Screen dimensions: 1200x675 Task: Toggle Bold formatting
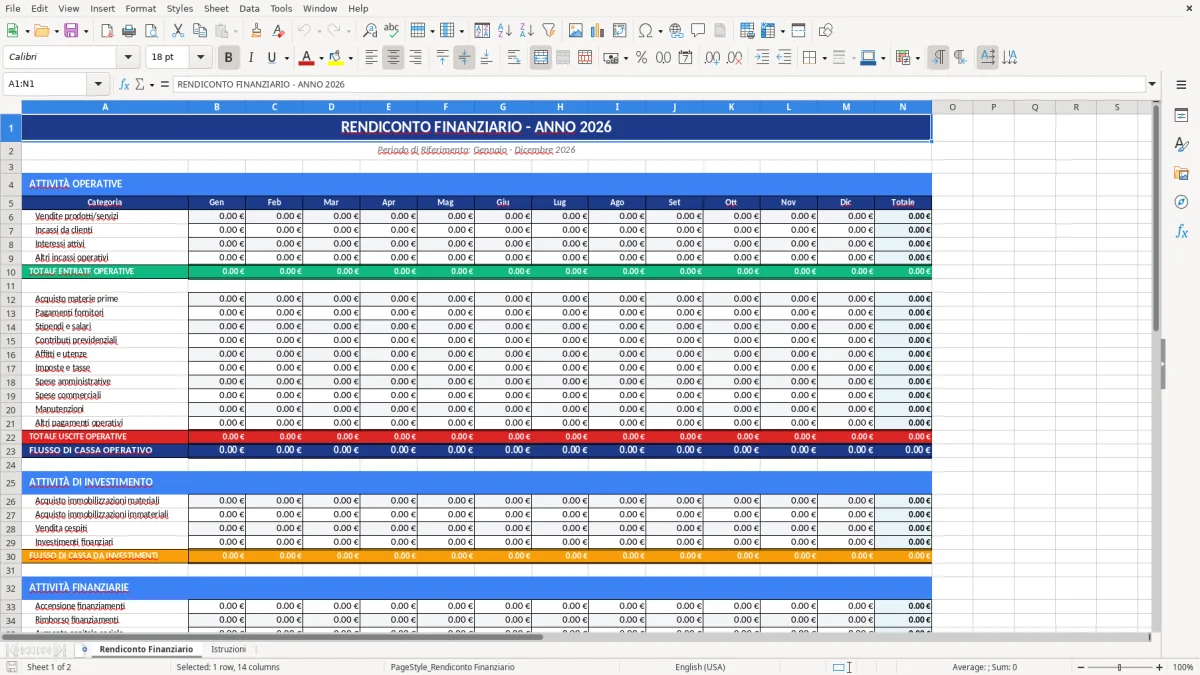[229, 58]
